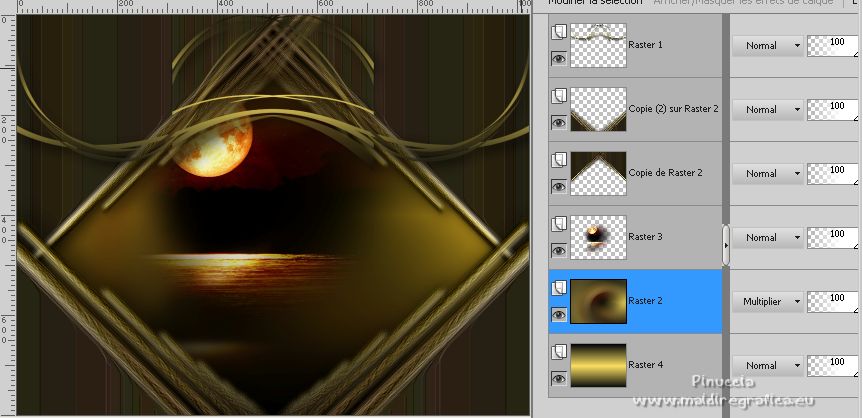This screenshot has width=863, height=418.
Task: Select the Raster 3 layer name
Action: click(646, 236)
